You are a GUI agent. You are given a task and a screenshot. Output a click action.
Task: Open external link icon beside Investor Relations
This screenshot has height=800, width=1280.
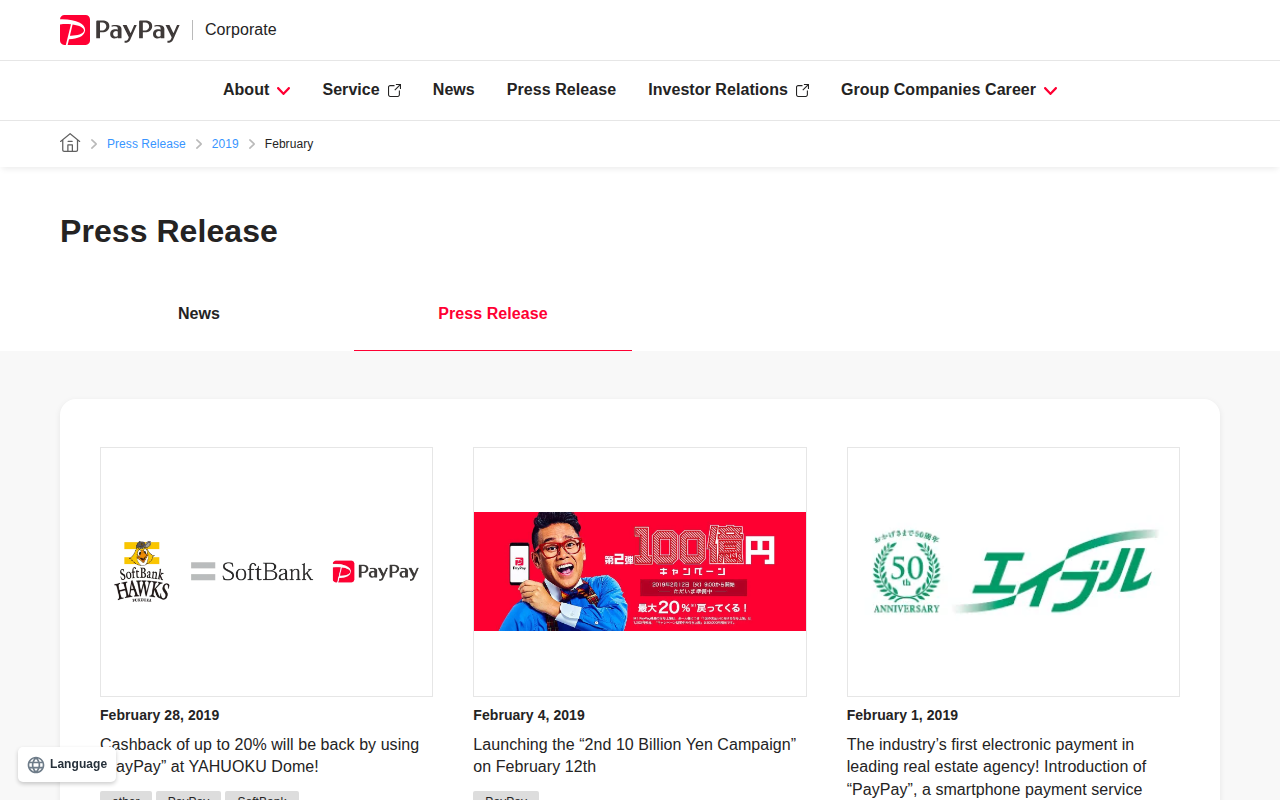pos(802,90)
